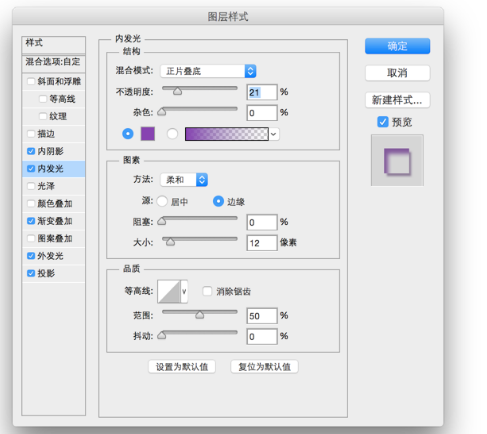Open the 等高线 contour curve picker

pos(169,291)
